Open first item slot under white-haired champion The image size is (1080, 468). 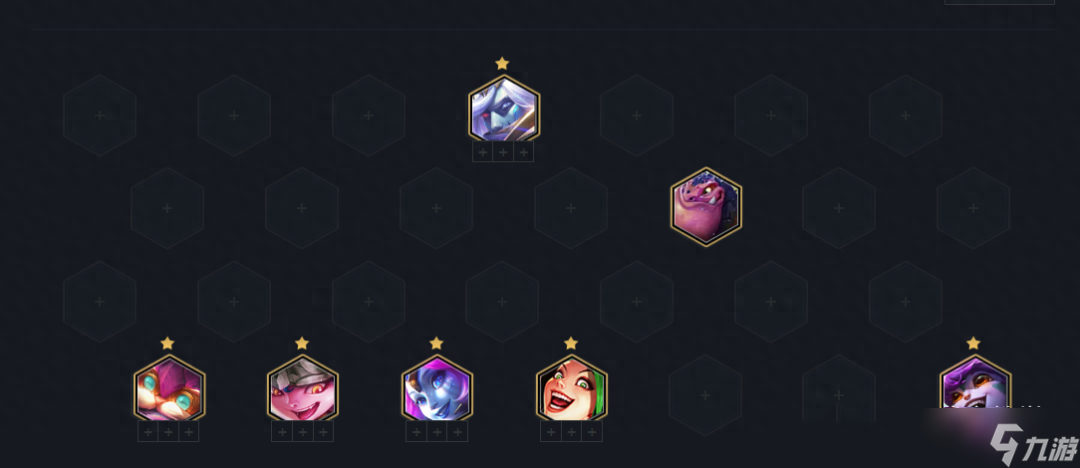point(483,152)
